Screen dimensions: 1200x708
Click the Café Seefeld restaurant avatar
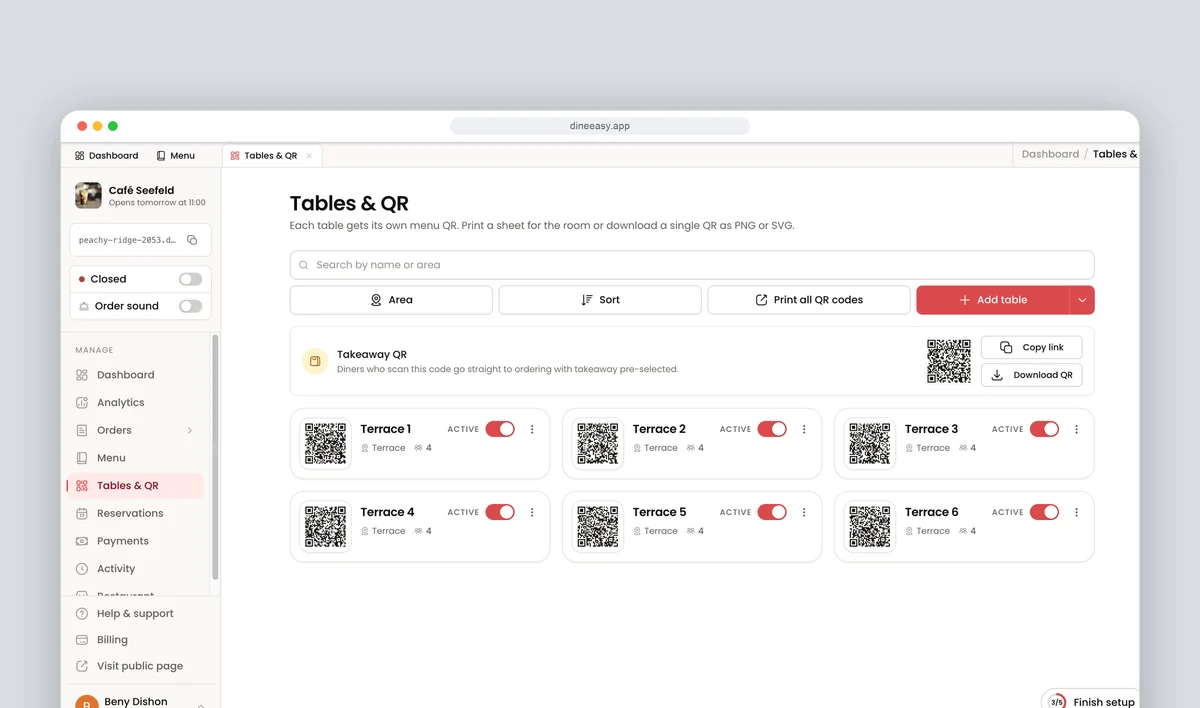88,195
